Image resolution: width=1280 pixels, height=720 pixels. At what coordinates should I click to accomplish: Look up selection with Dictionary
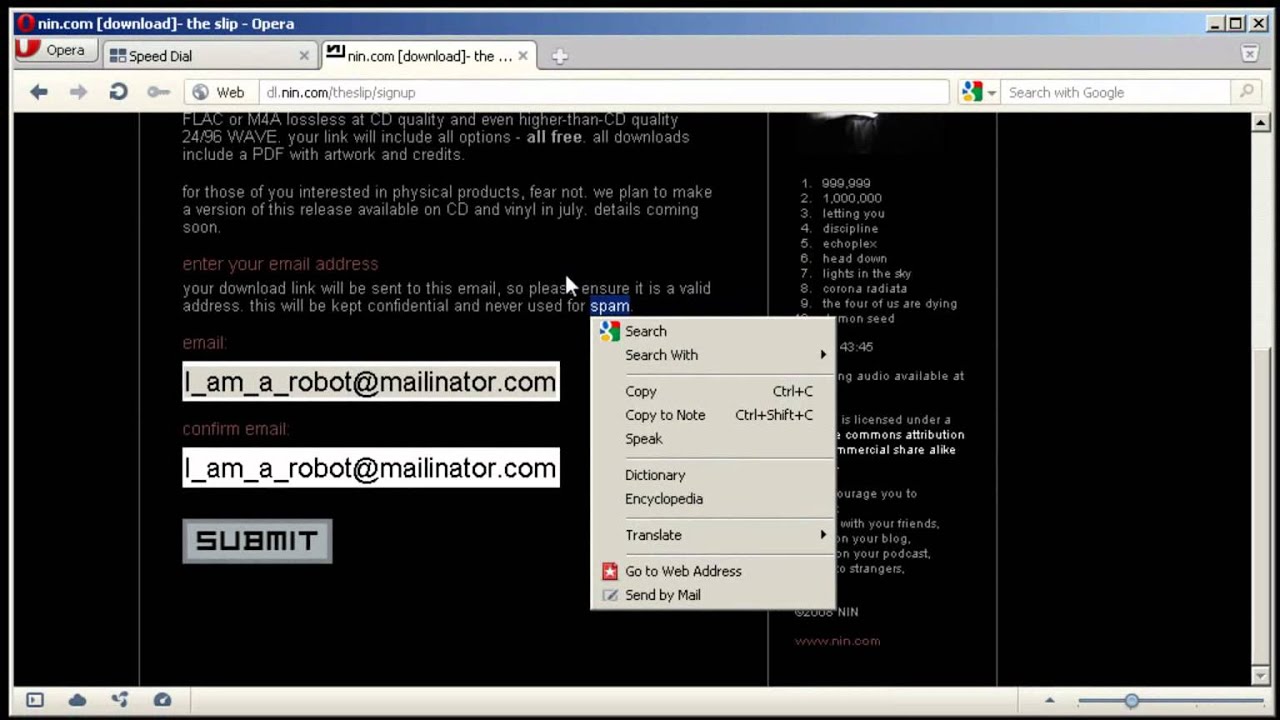coord(713,475)
